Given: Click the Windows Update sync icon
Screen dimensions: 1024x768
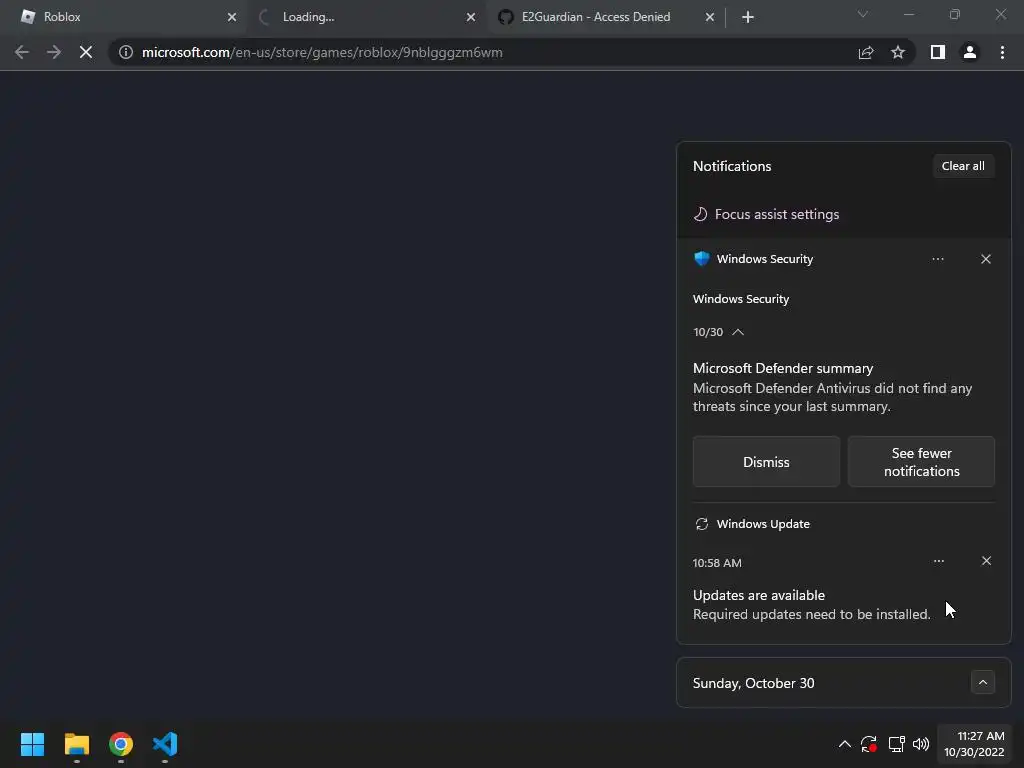Looking at the screenshot, I should (x=701, y=524).
